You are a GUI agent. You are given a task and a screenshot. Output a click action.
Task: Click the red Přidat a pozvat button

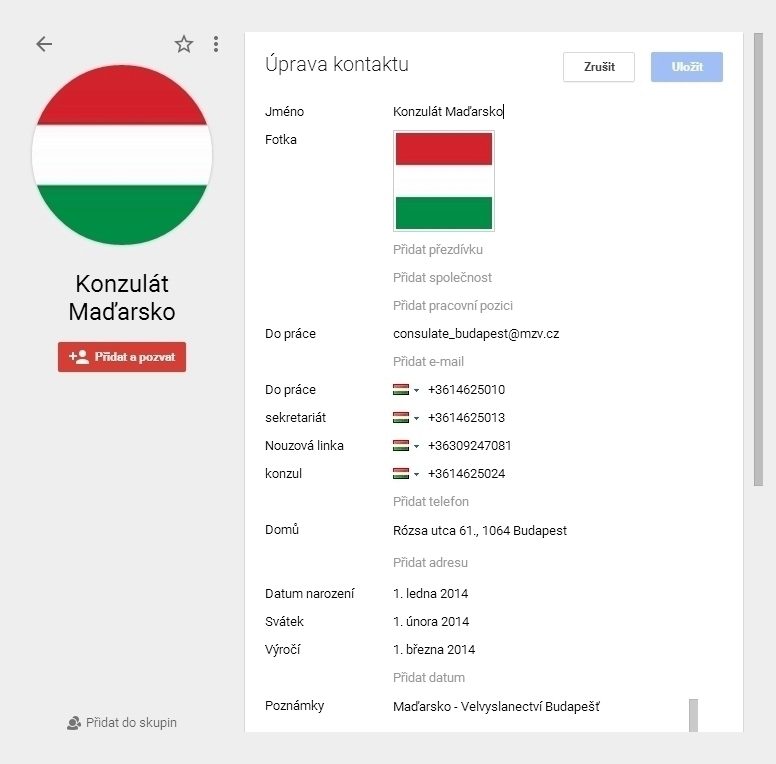122,357
